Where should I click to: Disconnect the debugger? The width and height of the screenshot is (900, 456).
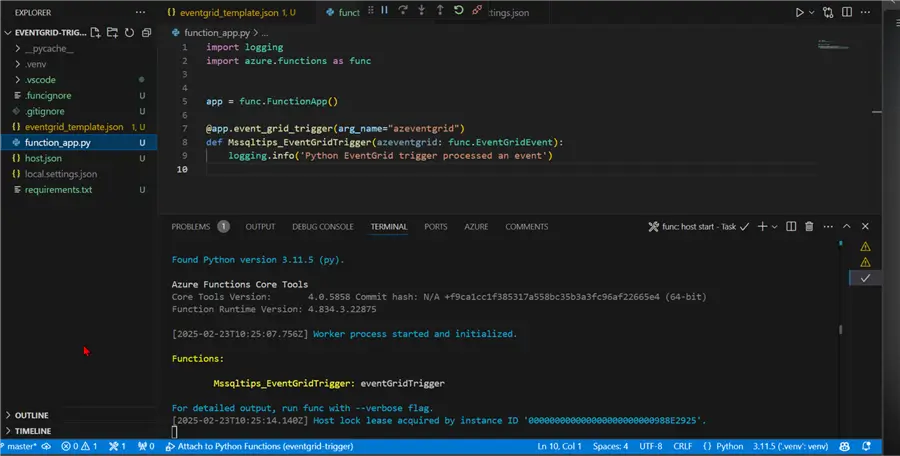[x=477, y=10]
